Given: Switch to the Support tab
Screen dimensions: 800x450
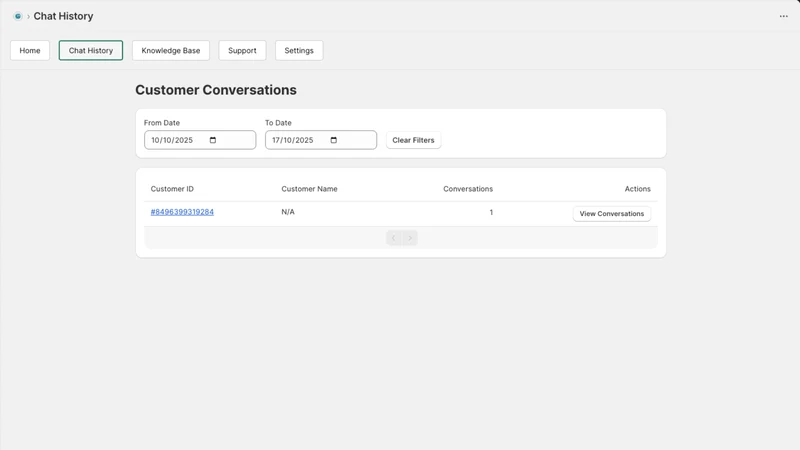Looking at the screenshot, I should [x=242, y=51].
